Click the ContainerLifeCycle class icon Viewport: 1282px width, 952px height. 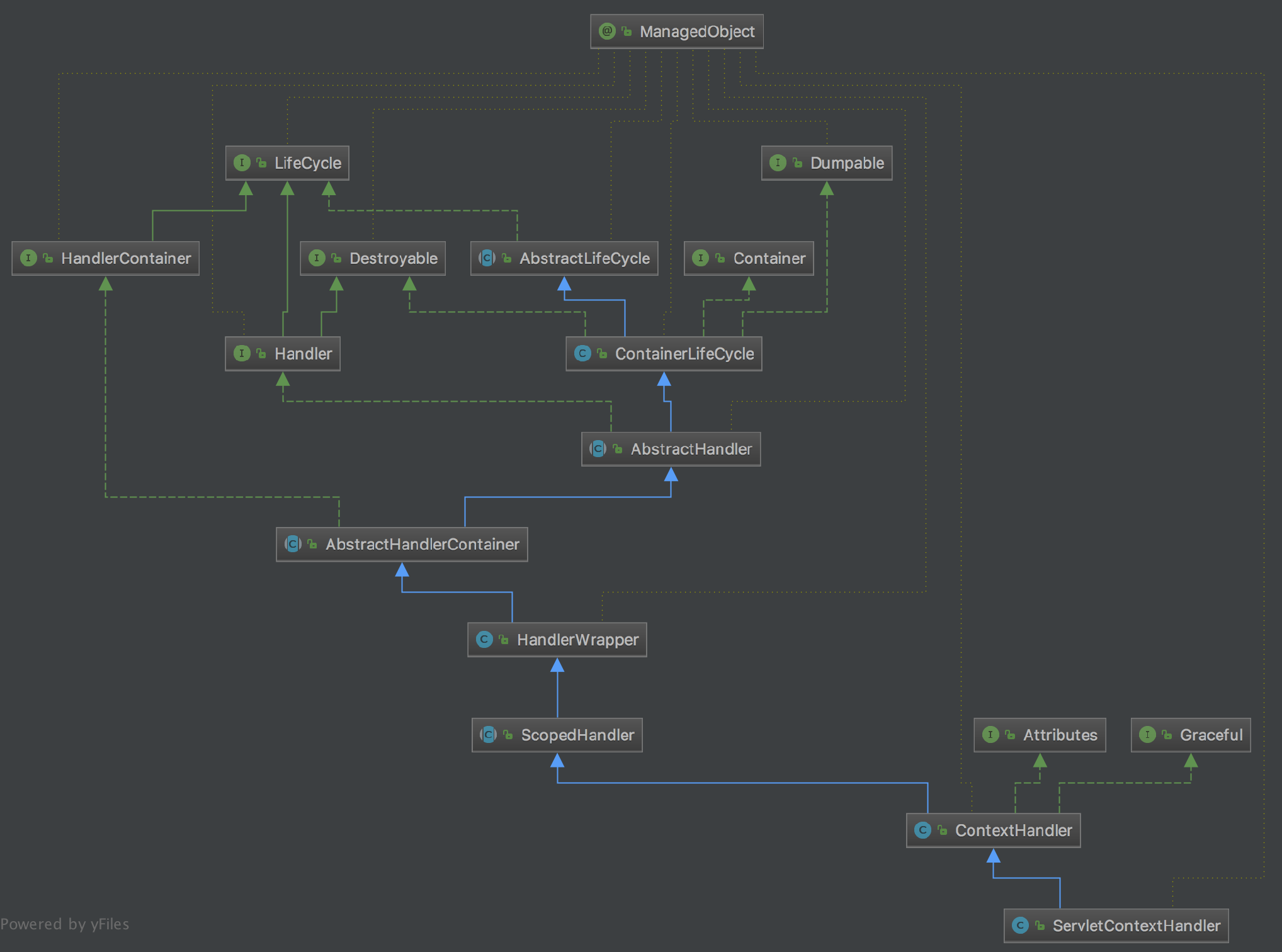point(582,354)
